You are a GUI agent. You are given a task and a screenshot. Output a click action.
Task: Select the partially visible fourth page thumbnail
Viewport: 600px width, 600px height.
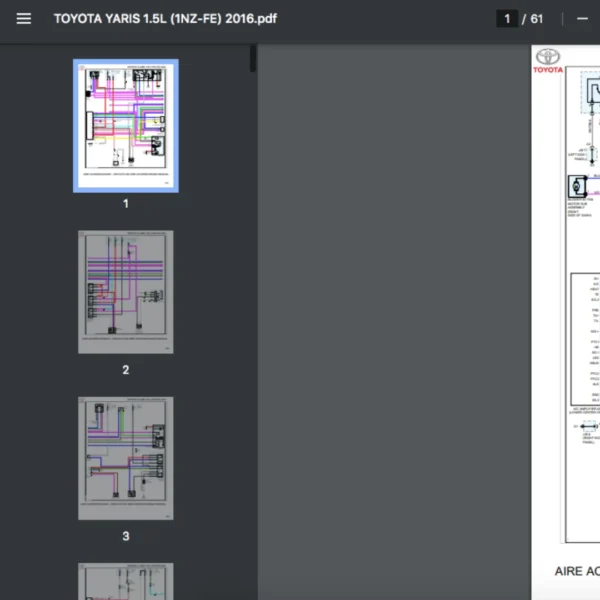(126, 581)
